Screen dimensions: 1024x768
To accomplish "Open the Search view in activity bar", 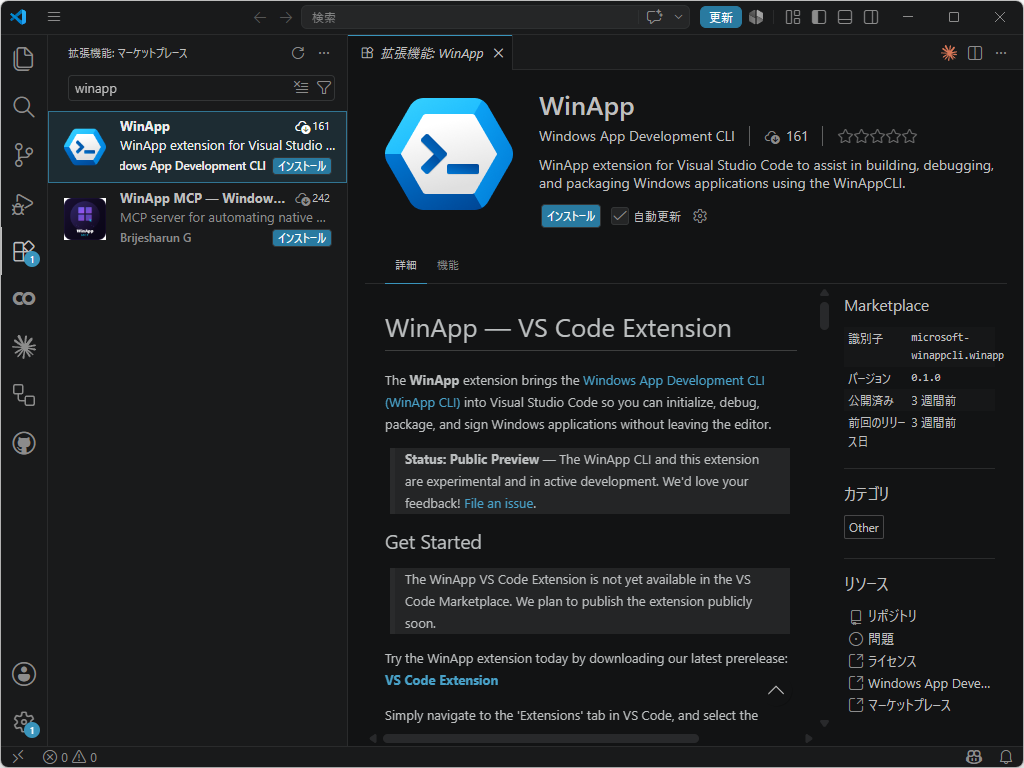I will point(24,106).
